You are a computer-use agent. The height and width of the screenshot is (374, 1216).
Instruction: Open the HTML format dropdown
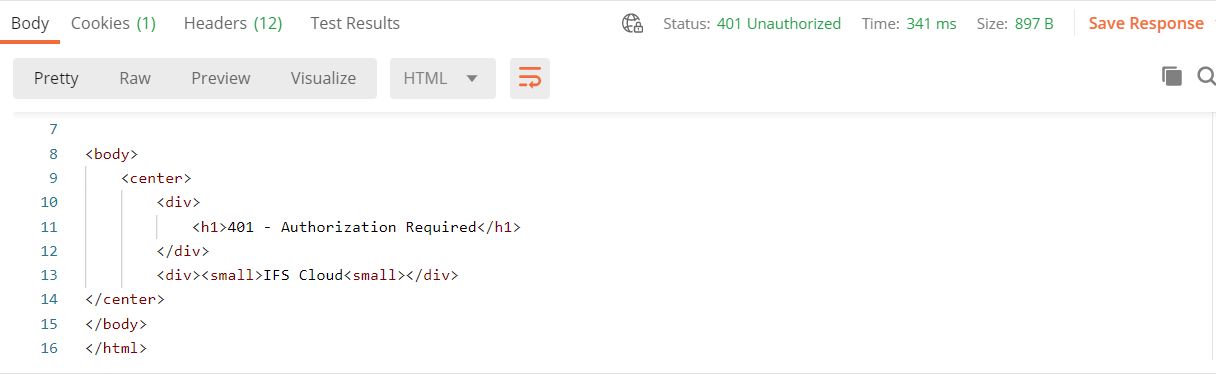tap(443, 78)
